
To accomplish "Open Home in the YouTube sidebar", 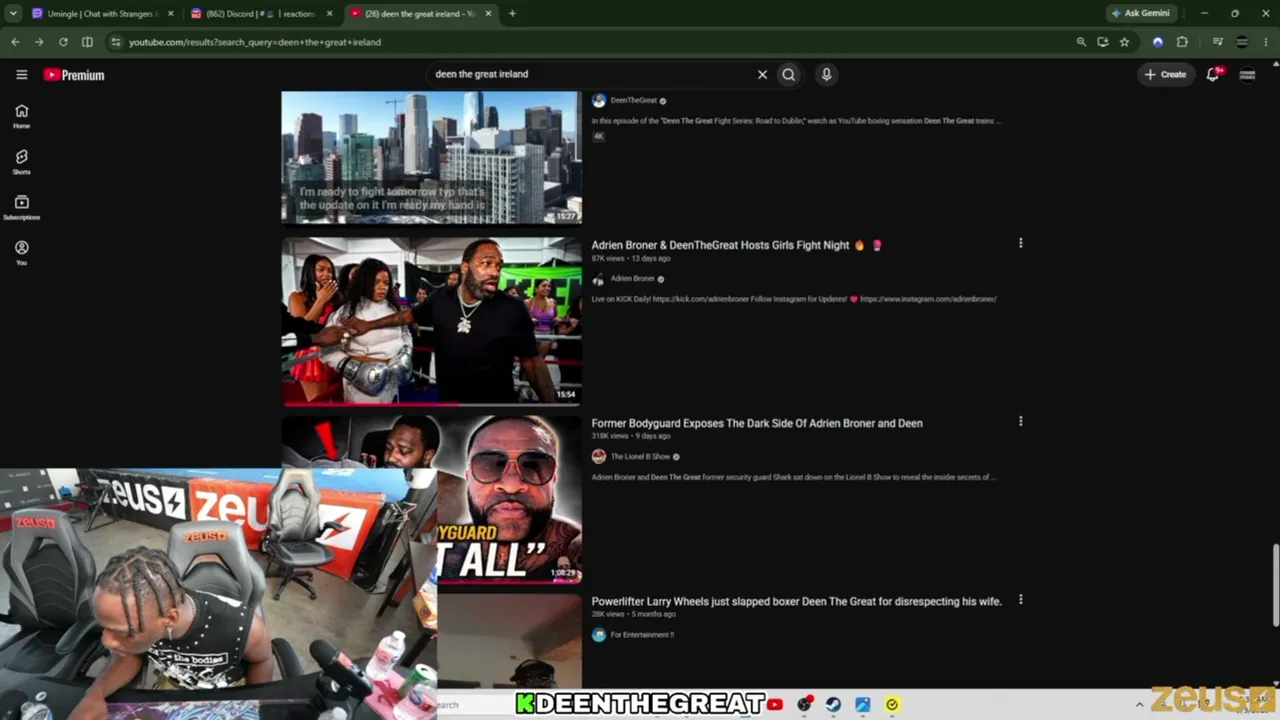I will pyautogui.click(x=22, y=116).
